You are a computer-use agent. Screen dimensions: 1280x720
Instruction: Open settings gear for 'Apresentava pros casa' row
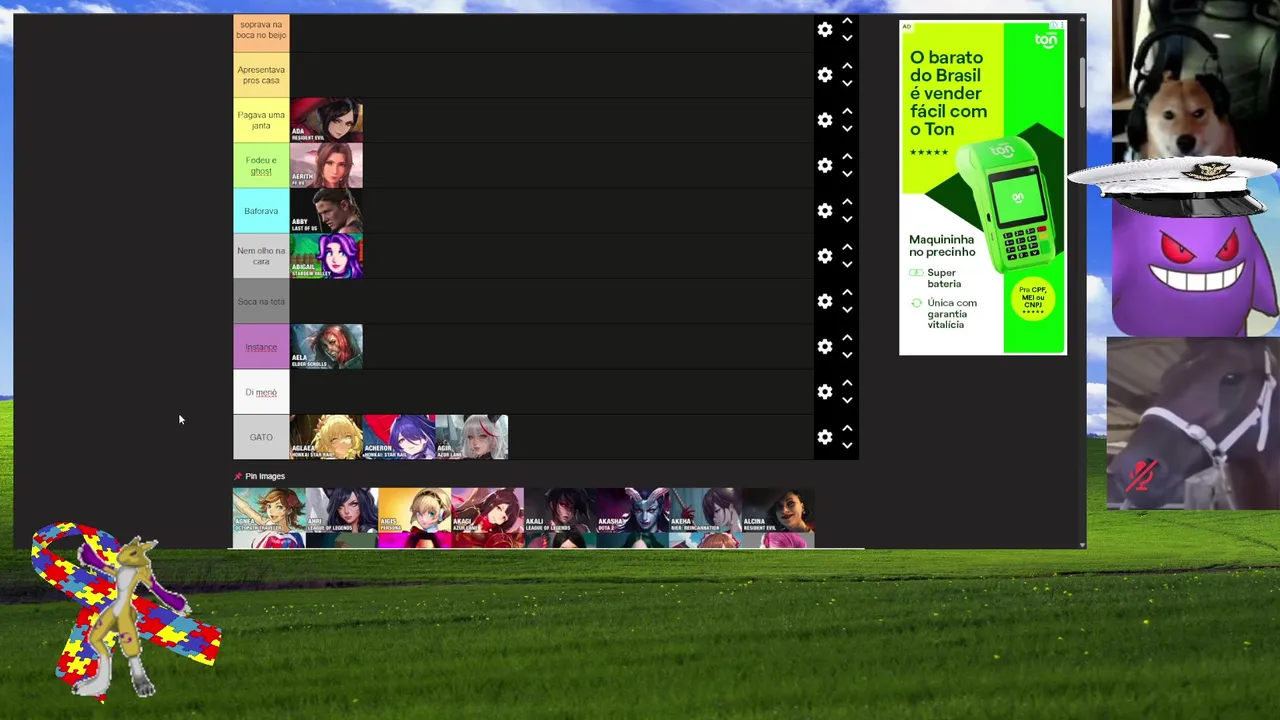click(x=825, y=75)
